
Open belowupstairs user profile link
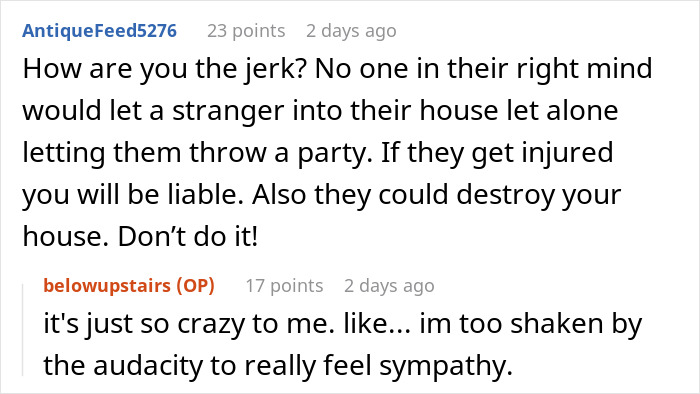coord(107,286)
